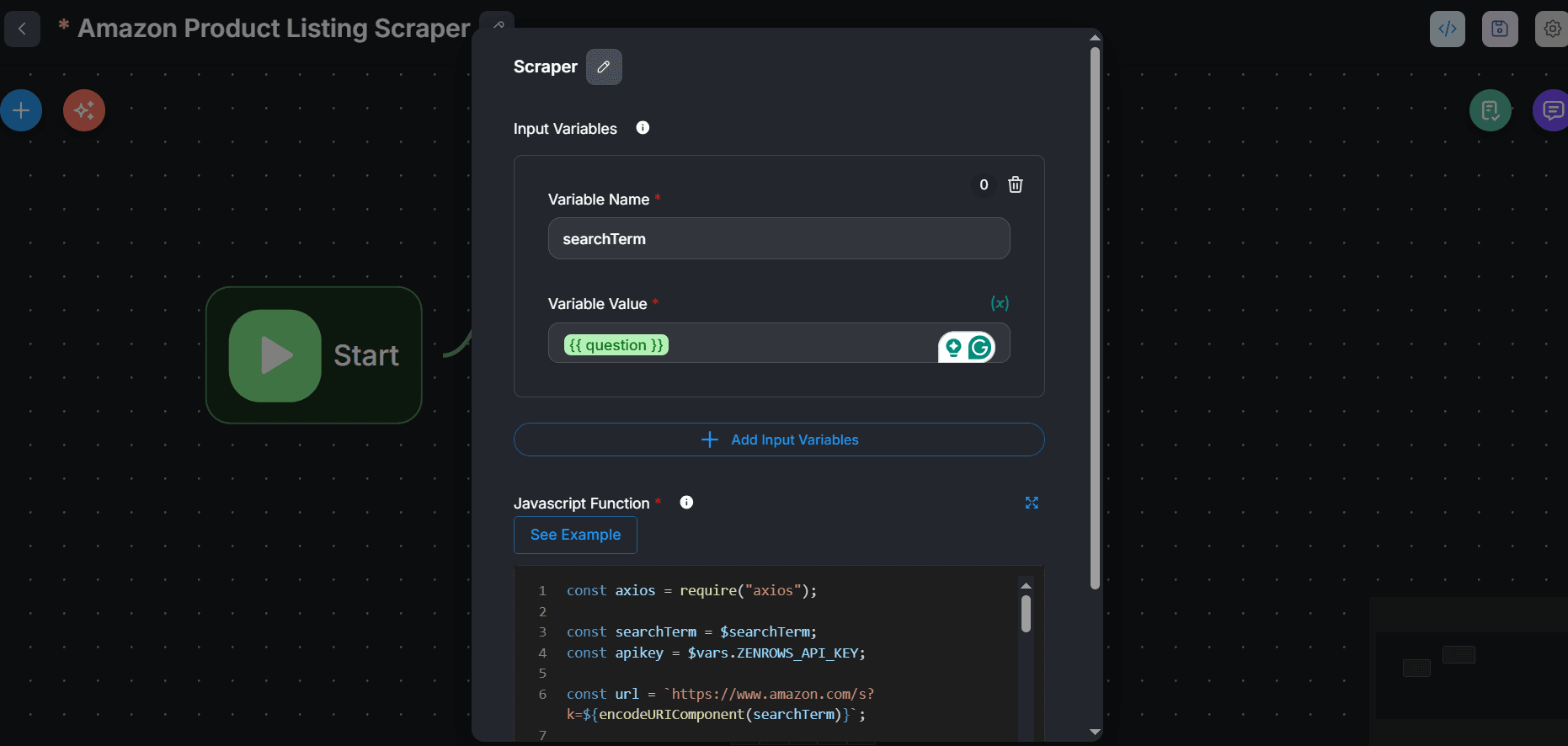Click the green lightbulb suggestion icon
Screen dimensions: 1568x746
[953, 347]
